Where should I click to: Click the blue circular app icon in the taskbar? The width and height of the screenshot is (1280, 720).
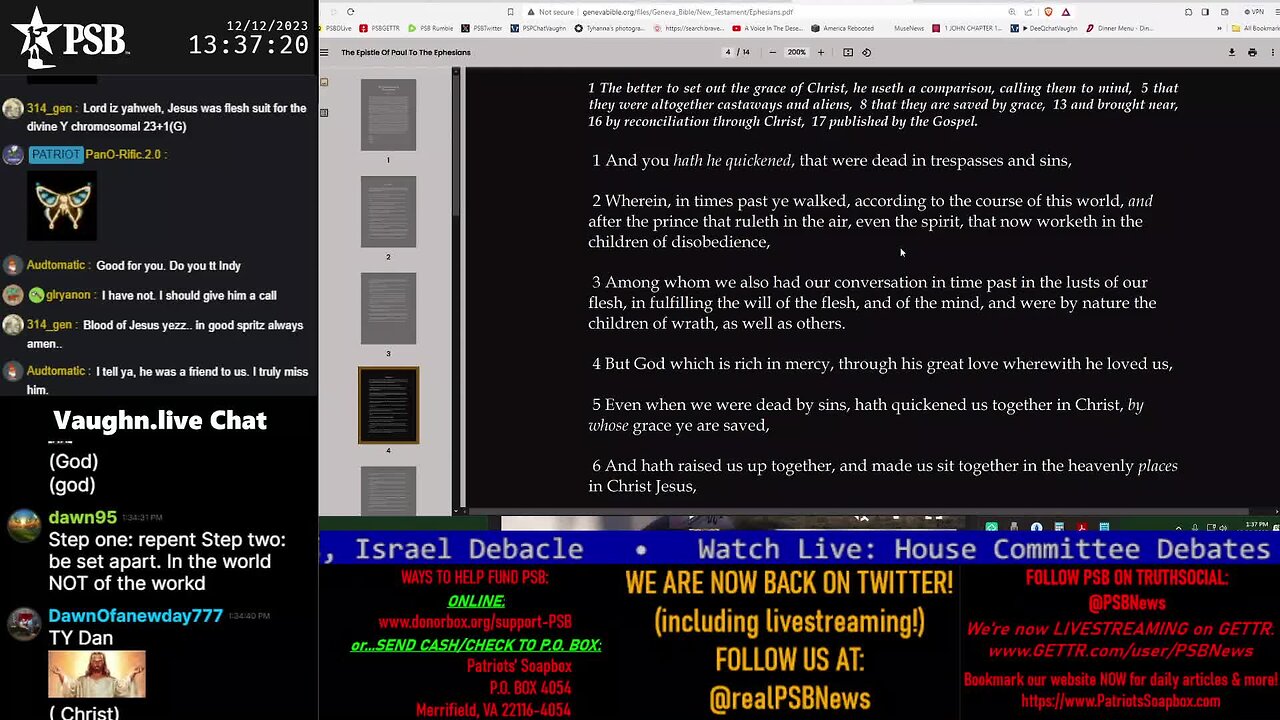(1037, 526)
